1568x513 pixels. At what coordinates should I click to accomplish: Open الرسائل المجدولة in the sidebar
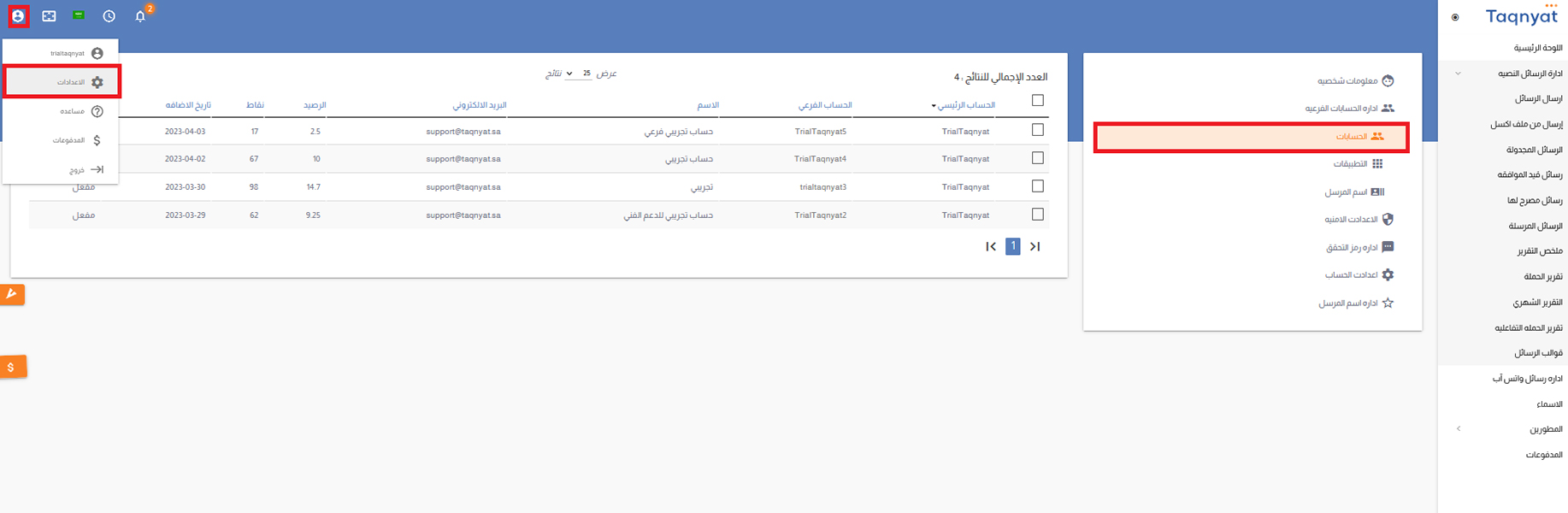point(1534,150)
